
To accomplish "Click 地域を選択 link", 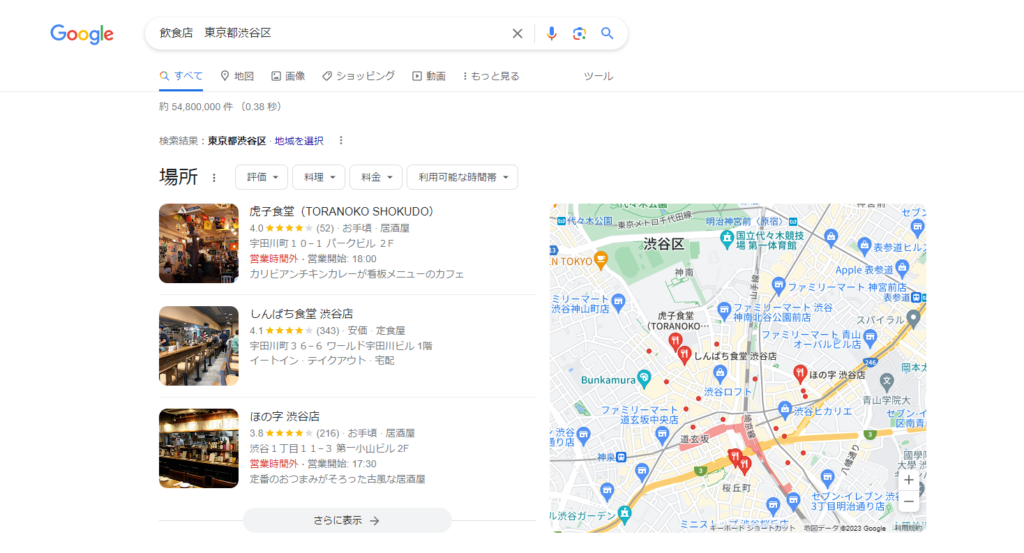I will (x=298, y=141).
